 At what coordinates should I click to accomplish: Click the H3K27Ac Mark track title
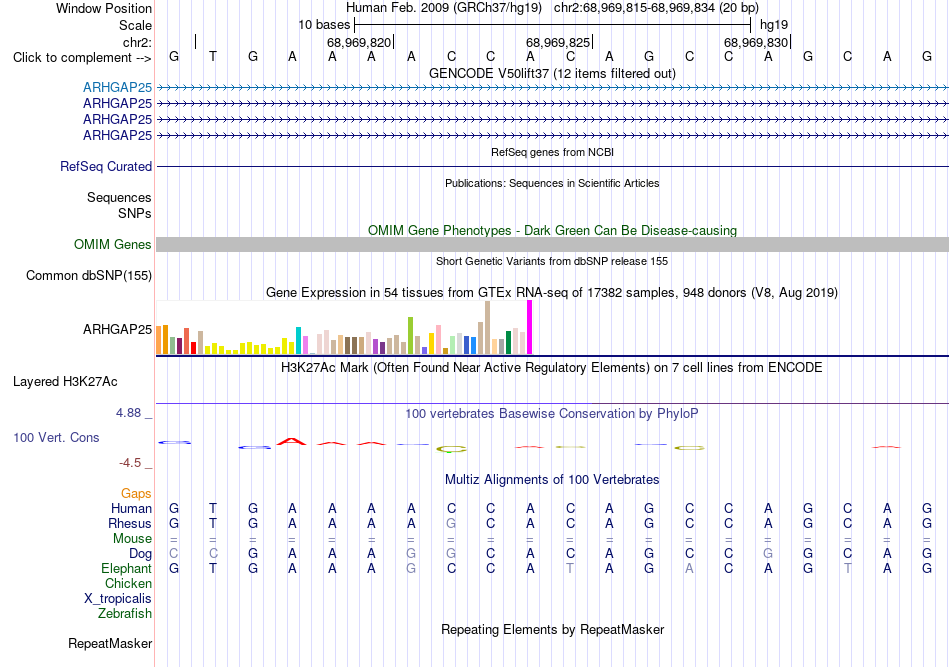coord(552,368)
